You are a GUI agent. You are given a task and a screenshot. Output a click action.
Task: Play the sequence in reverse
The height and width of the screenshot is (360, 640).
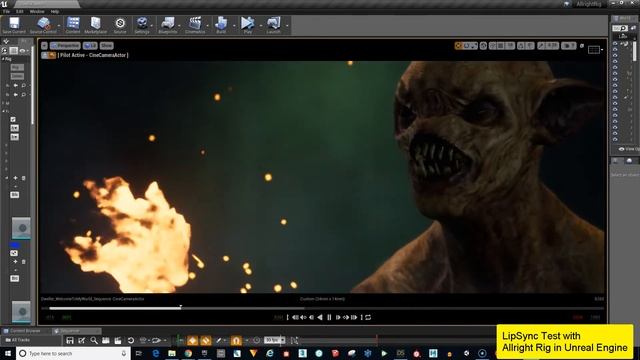(320, 317)
